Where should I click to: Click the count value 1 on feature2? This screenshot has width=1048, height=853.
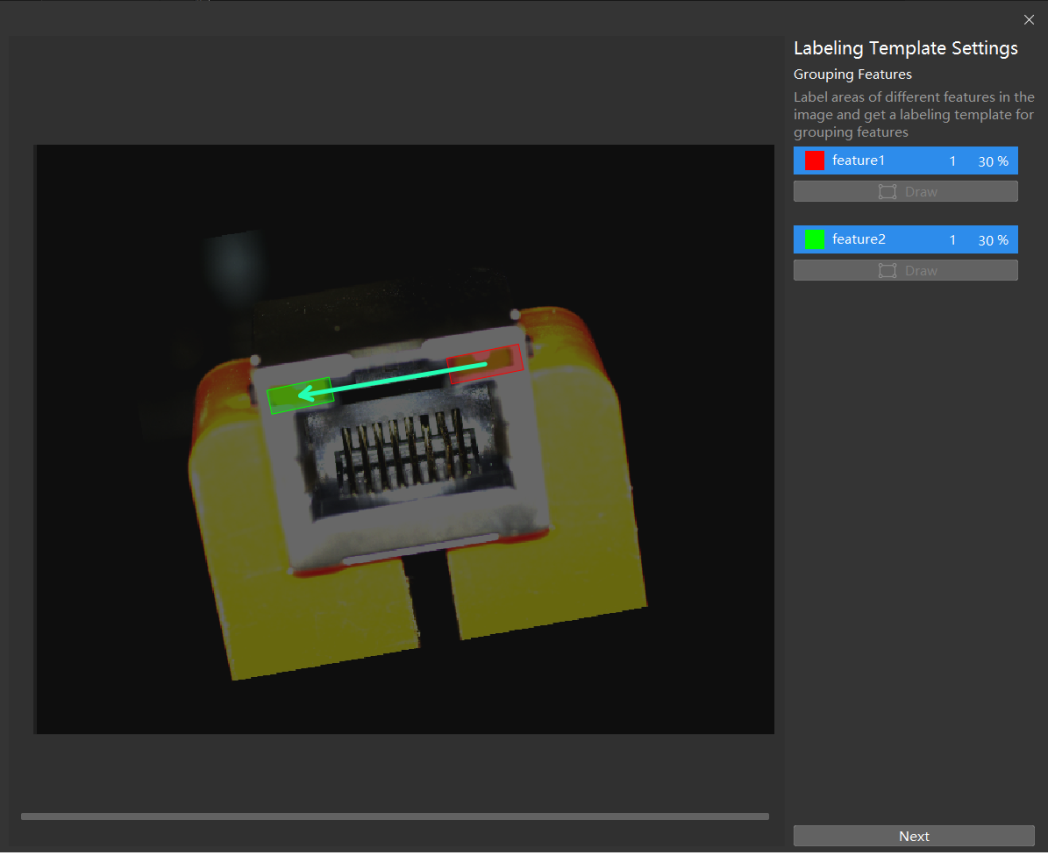tap(952, 240)
